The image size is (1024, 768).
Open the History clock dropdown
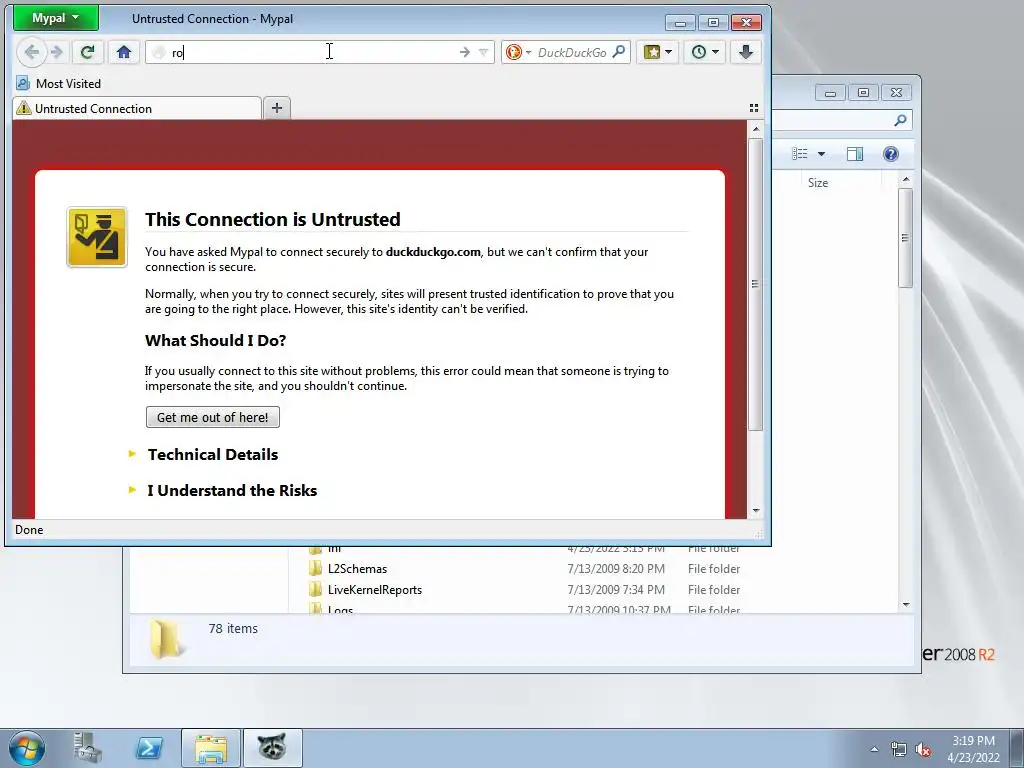[x=705, y=52]
